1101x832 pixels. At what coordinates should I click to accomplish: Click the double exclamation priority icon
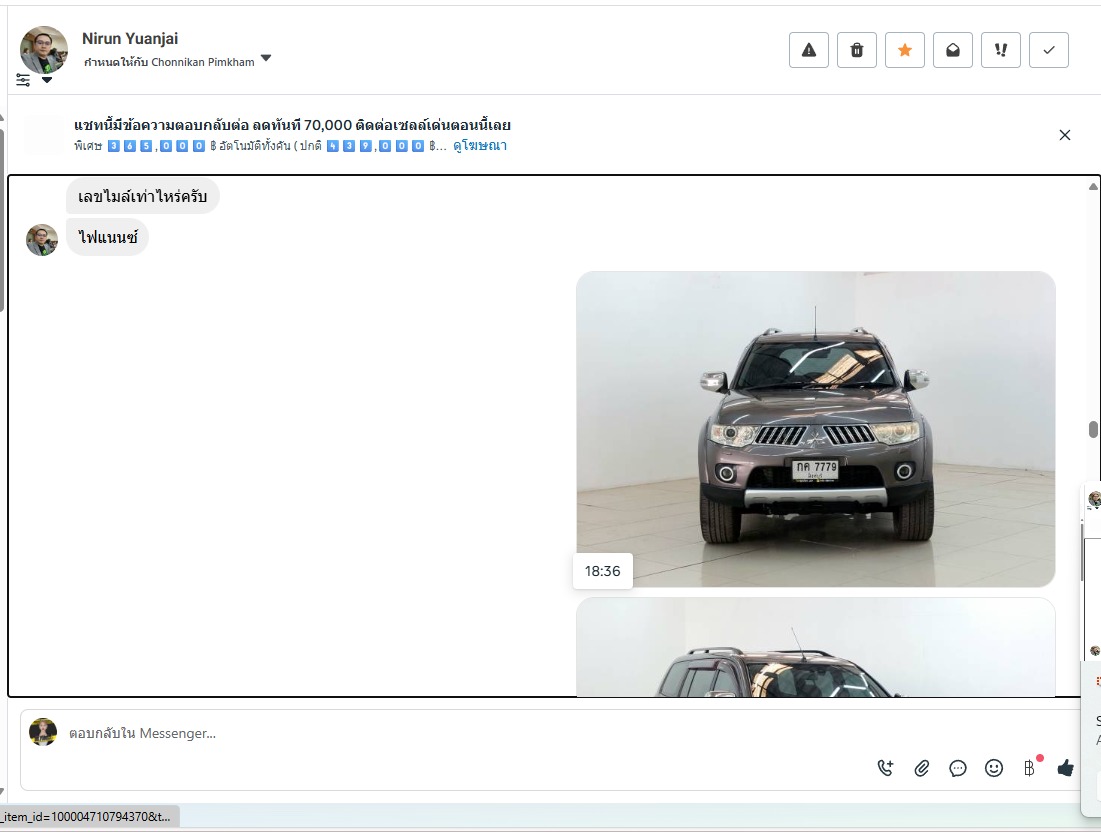click(1000, 50)
